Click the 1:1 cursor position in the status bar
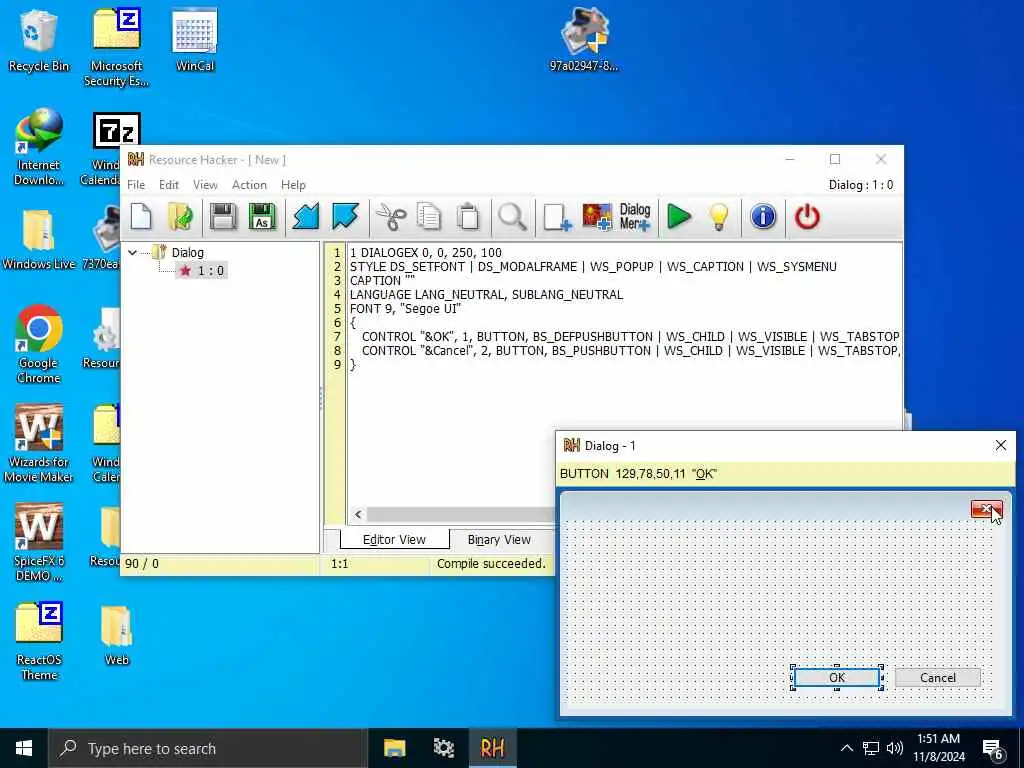This screenshot has height=768, width=1024. coord(340,564)
